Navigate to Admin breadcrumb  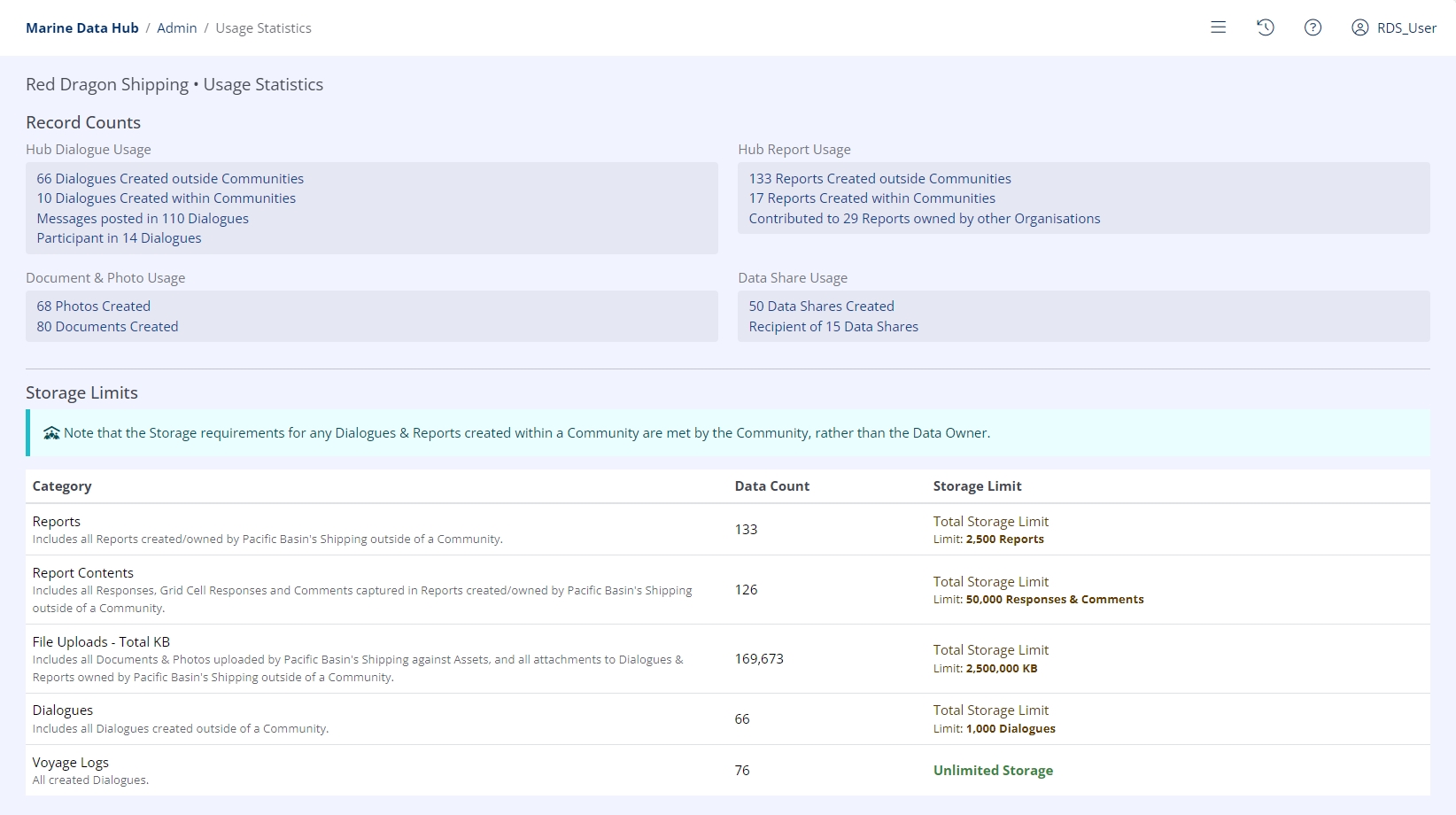coord(177,28)
